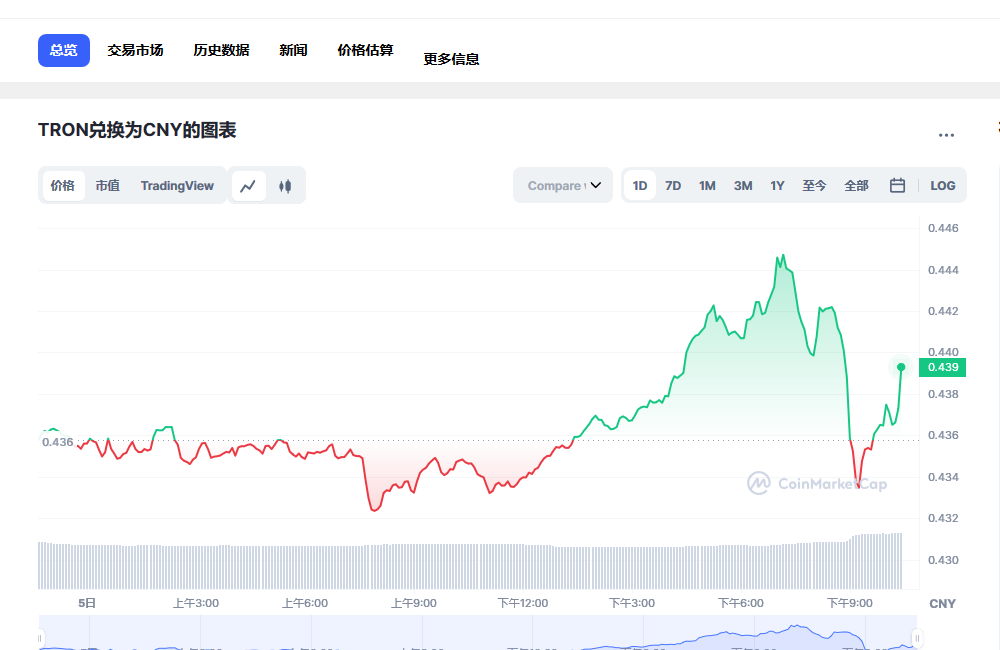Open the three-dot chart options menu
Screen dimensions: 1000x650
pos(946,135)
